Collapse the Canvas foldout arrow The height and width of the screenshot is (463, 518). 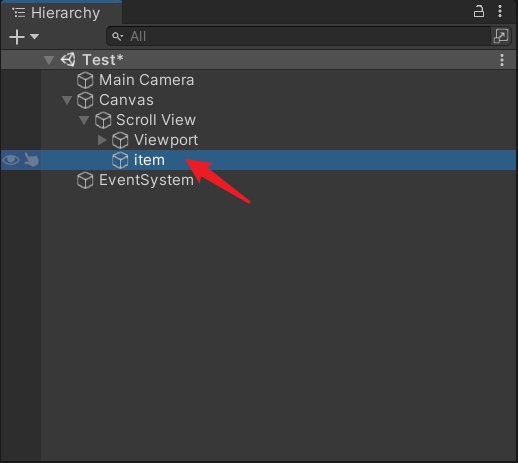(x=67, y=100)
